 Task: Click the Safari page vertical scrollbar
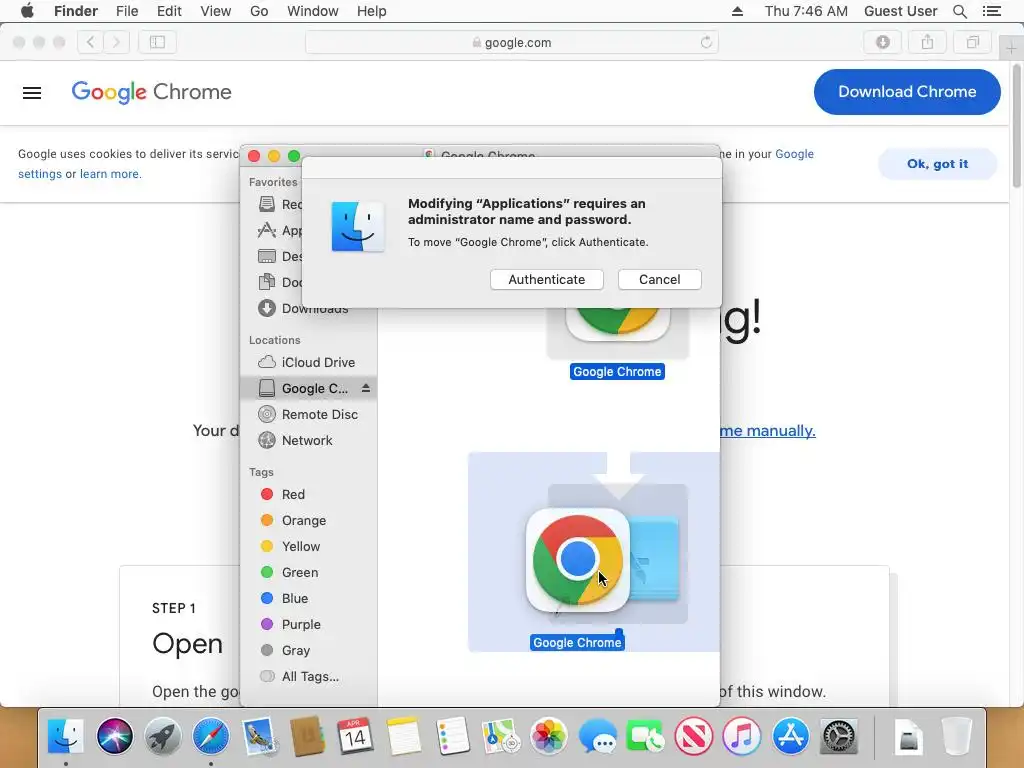point(1016,125)
